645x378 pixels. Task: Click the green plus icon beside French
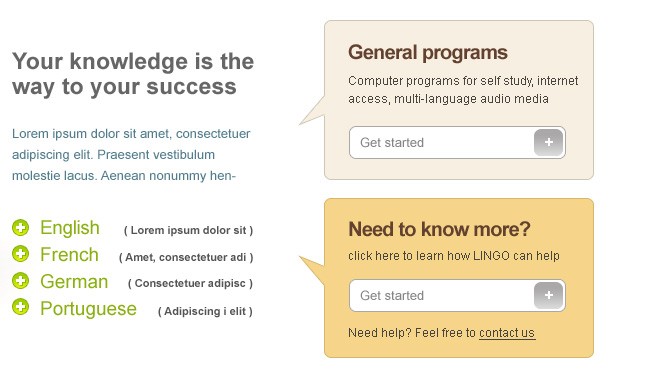[x=21, y=254]
